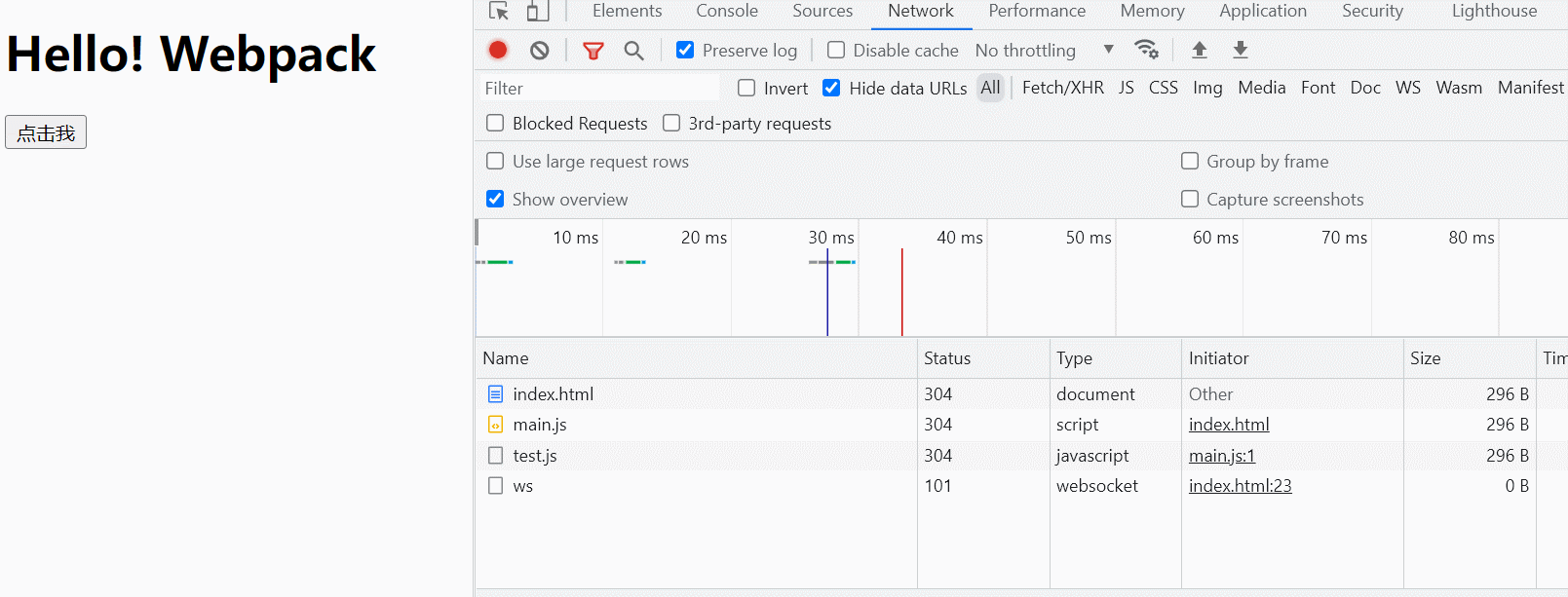Select the ws websocket request name
Viewport: 1568px width, 597px height.
[523, 486]
